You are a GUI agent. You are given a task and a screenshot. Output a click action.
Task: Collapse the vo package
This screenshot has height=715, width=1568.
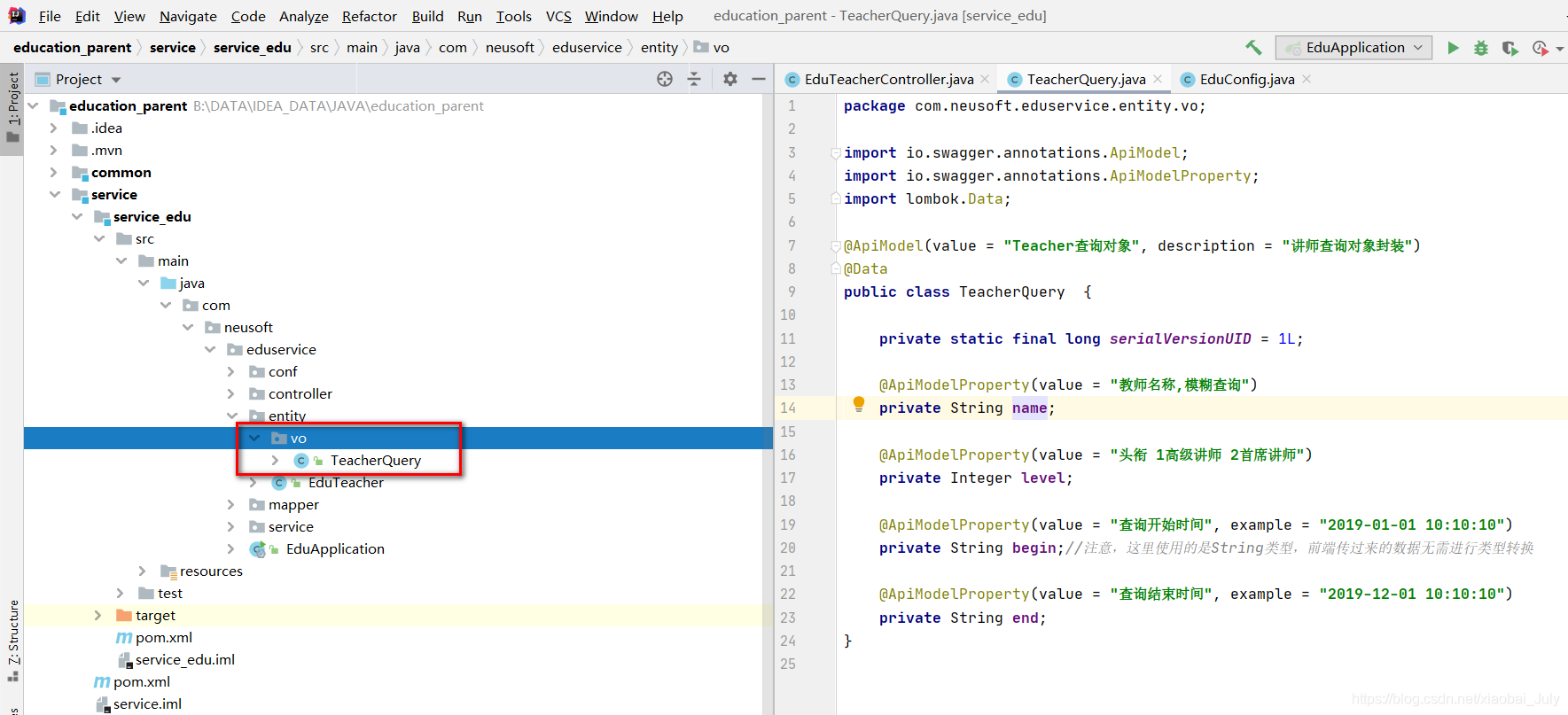[x=254, y=438]
